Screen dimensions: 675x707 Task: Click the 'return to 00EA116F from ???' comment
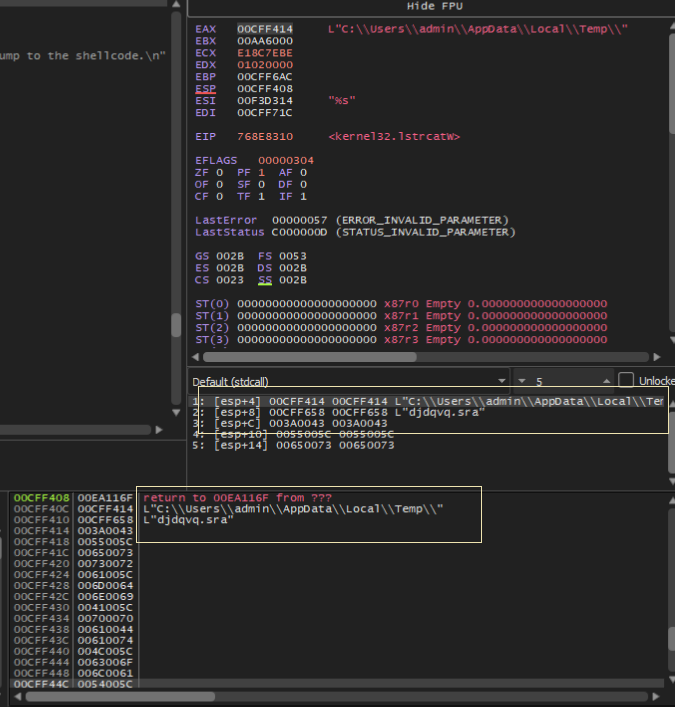click(x=237, y=498)
